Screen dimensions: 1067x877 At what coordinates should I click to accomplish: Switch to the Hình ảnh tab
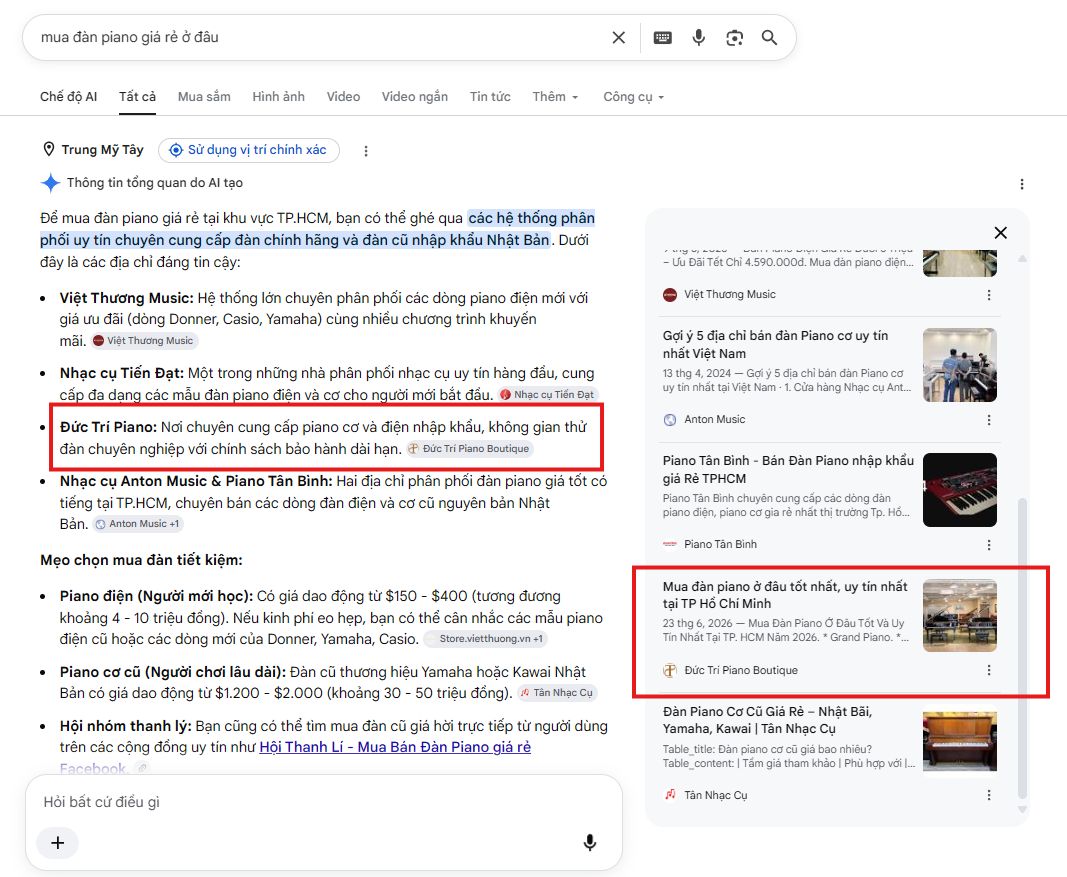click(278, 97)
